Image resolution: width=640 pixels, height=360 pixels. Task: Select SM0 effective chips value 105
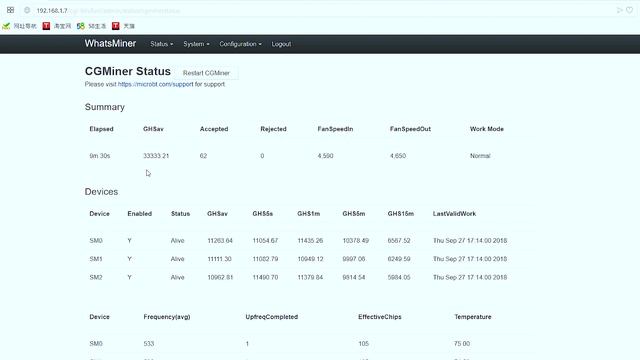(364, 344)
